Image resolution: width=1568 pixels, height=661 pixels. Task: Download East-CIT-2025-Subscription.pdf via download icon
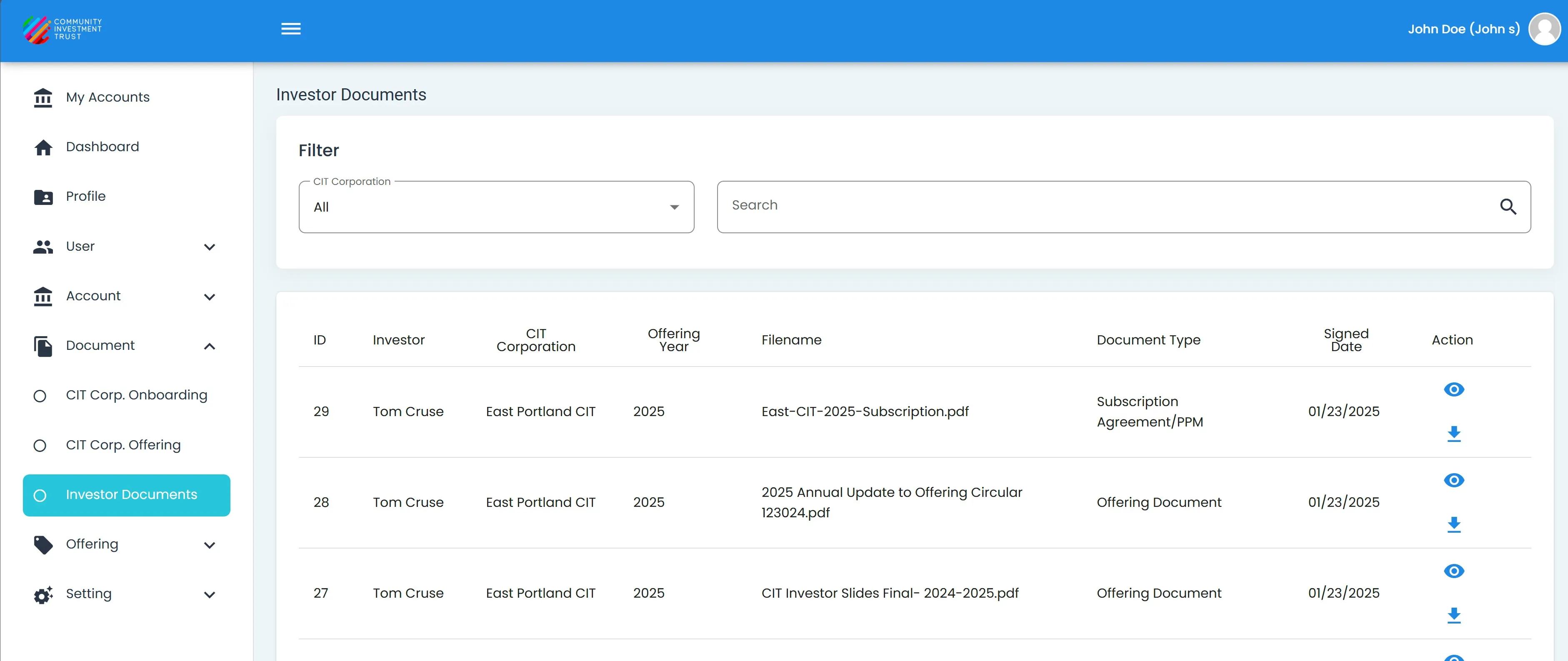(1453, 434)
